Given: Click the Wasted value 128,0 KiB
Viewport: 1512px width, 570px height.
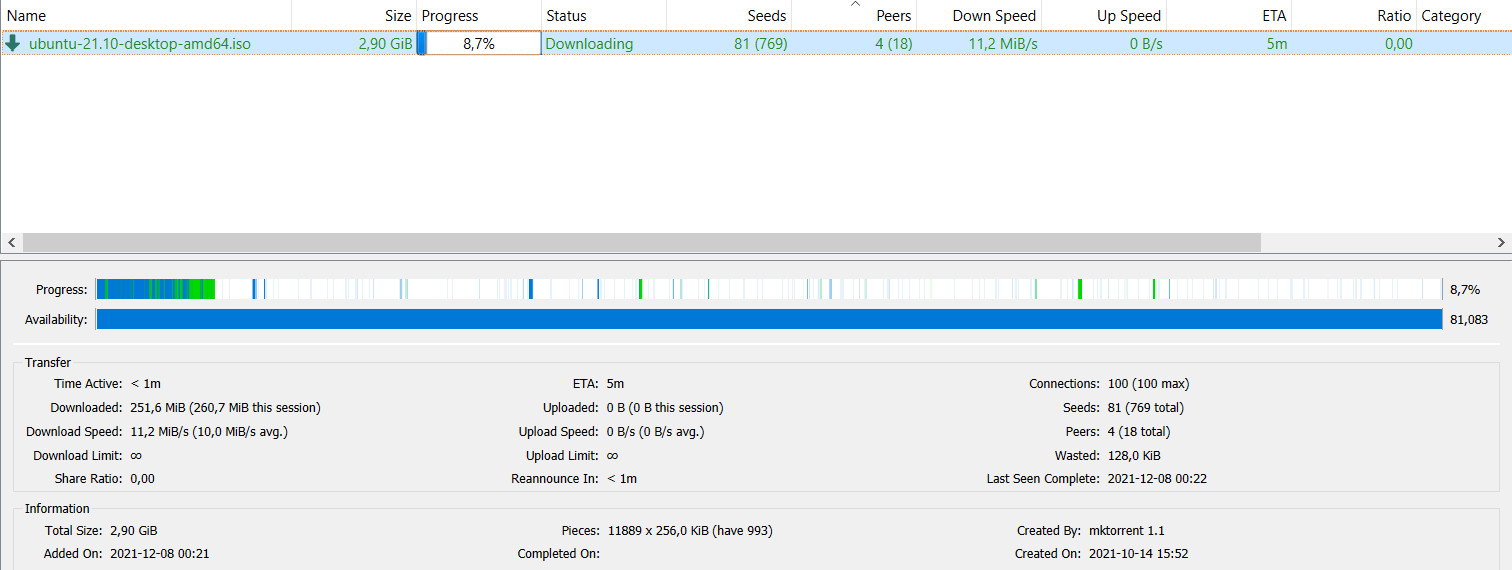Looking at the screenshot, I should pyautogui.click(x=1134, y=455).
